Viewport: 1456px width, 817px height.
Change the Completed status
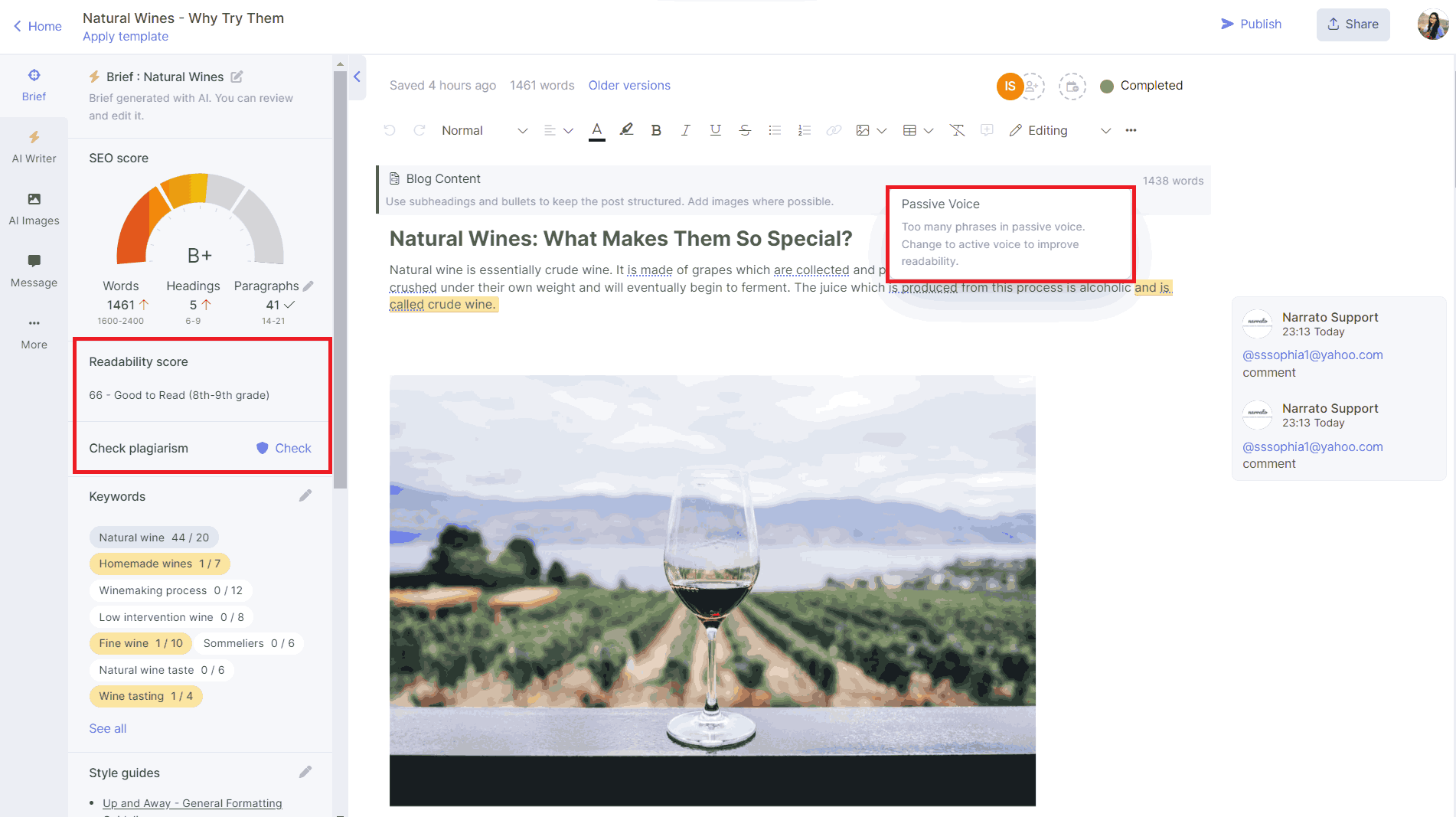1141,86
